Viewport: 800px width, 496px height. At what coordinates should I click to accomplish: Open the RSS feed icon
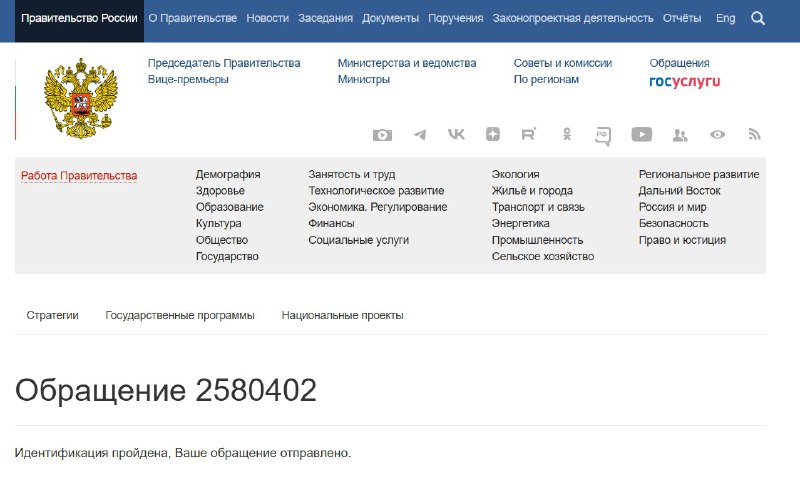[755, 134]
